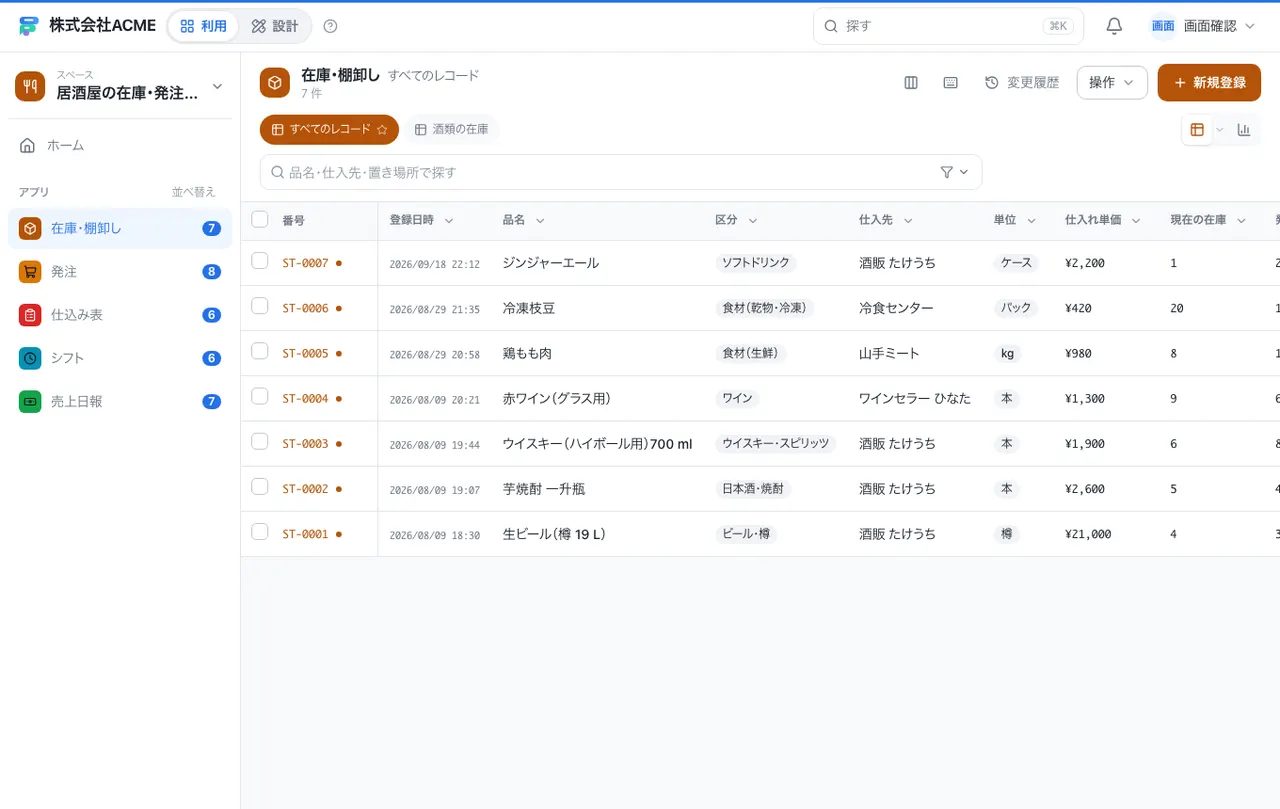
Task: Click the column layout icon in header
Action: tap(911, 83)
